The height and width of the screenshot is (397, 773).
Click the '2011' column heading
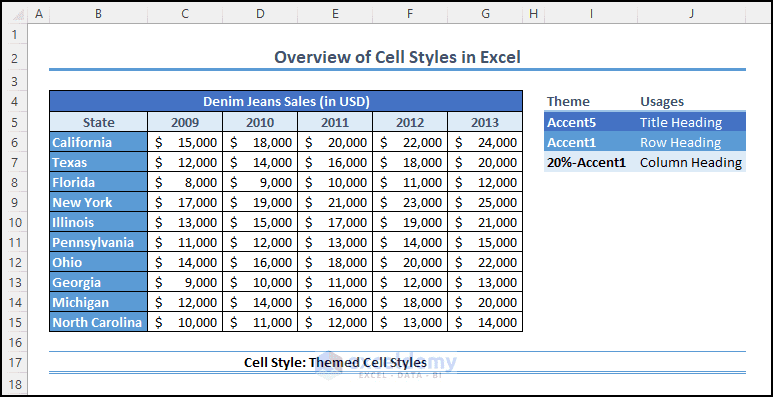coord(335,122)
